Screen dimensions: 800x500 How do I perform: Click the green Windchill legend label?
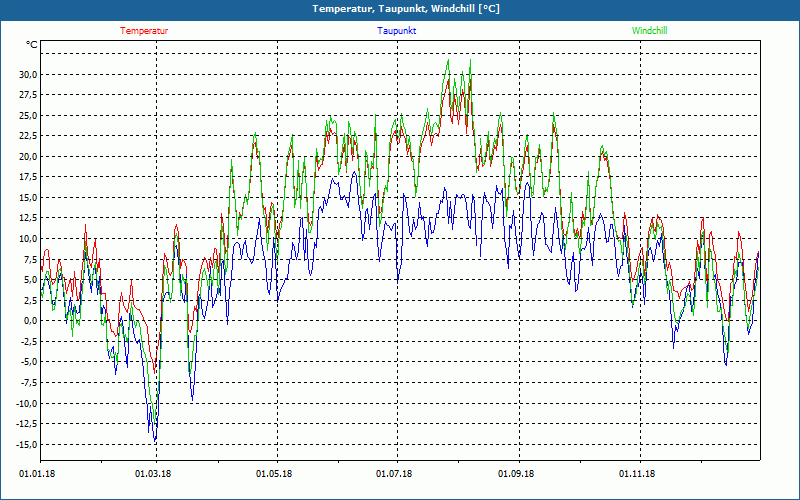pyautogui.click(x=649, y=31)
